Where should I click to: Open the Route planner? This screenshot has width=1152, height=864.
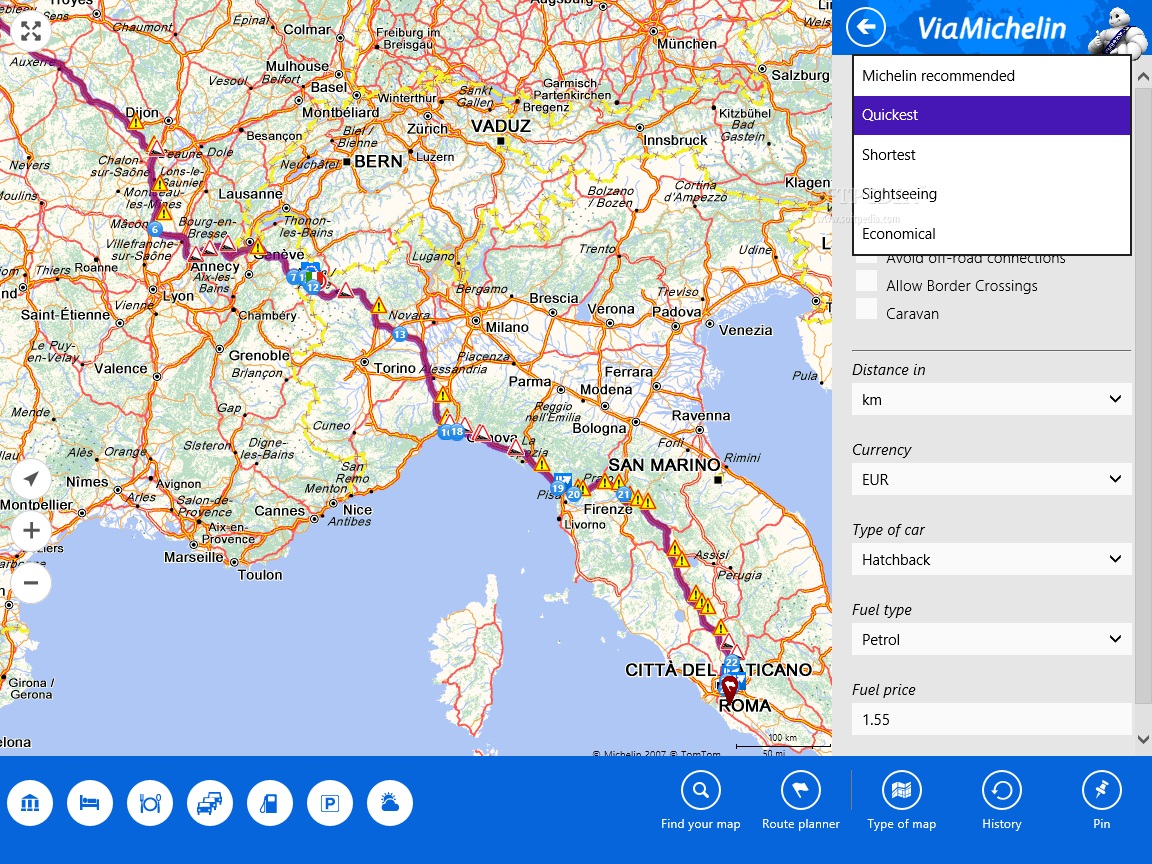[801, 801]
